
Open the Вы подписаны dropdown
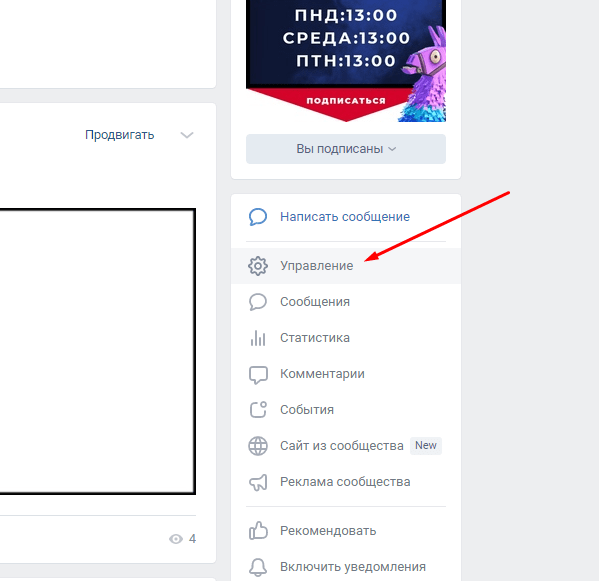coord(346,149)
